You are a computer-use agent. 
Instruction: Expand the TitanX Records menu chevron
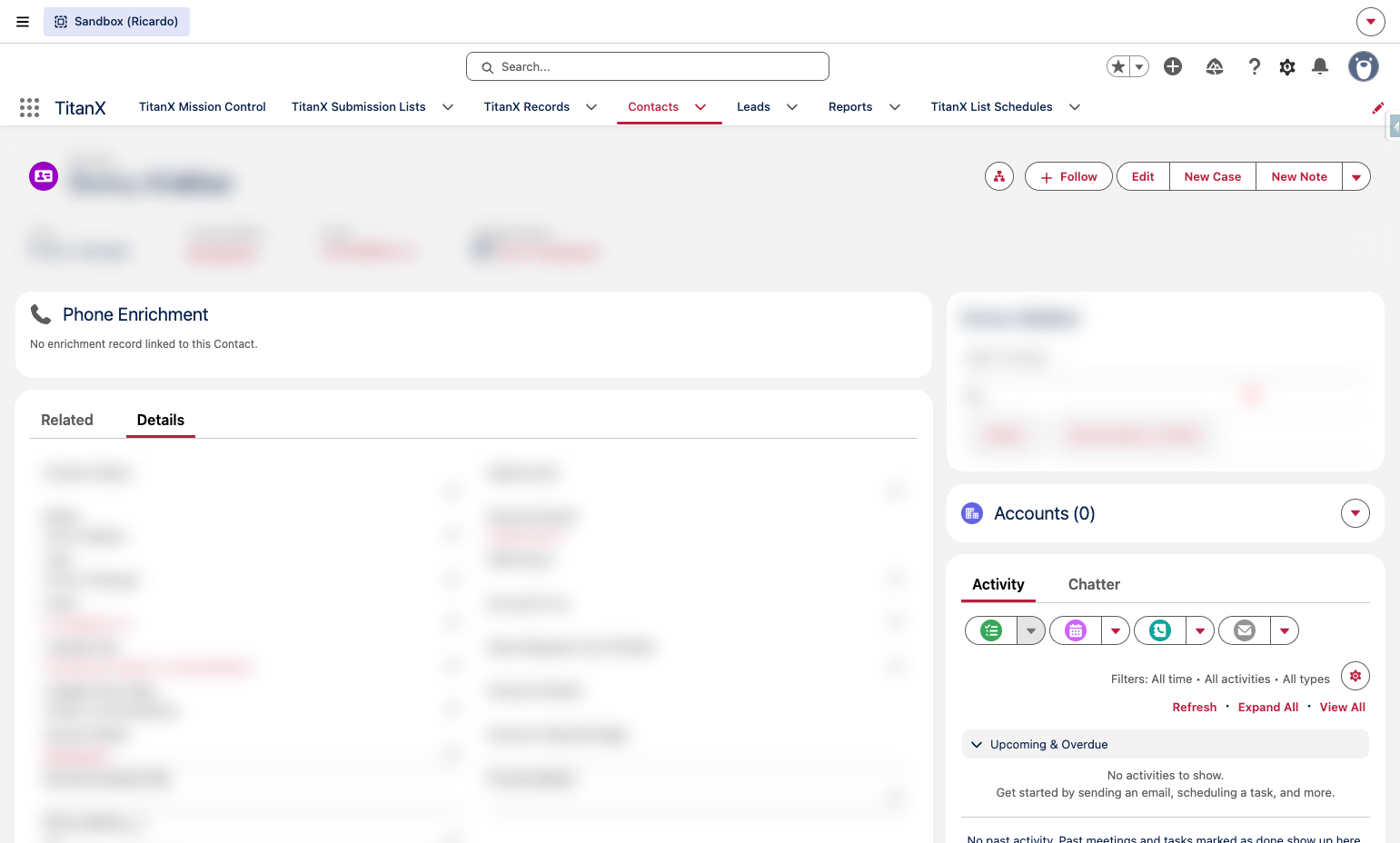click(x=591, y=107)
